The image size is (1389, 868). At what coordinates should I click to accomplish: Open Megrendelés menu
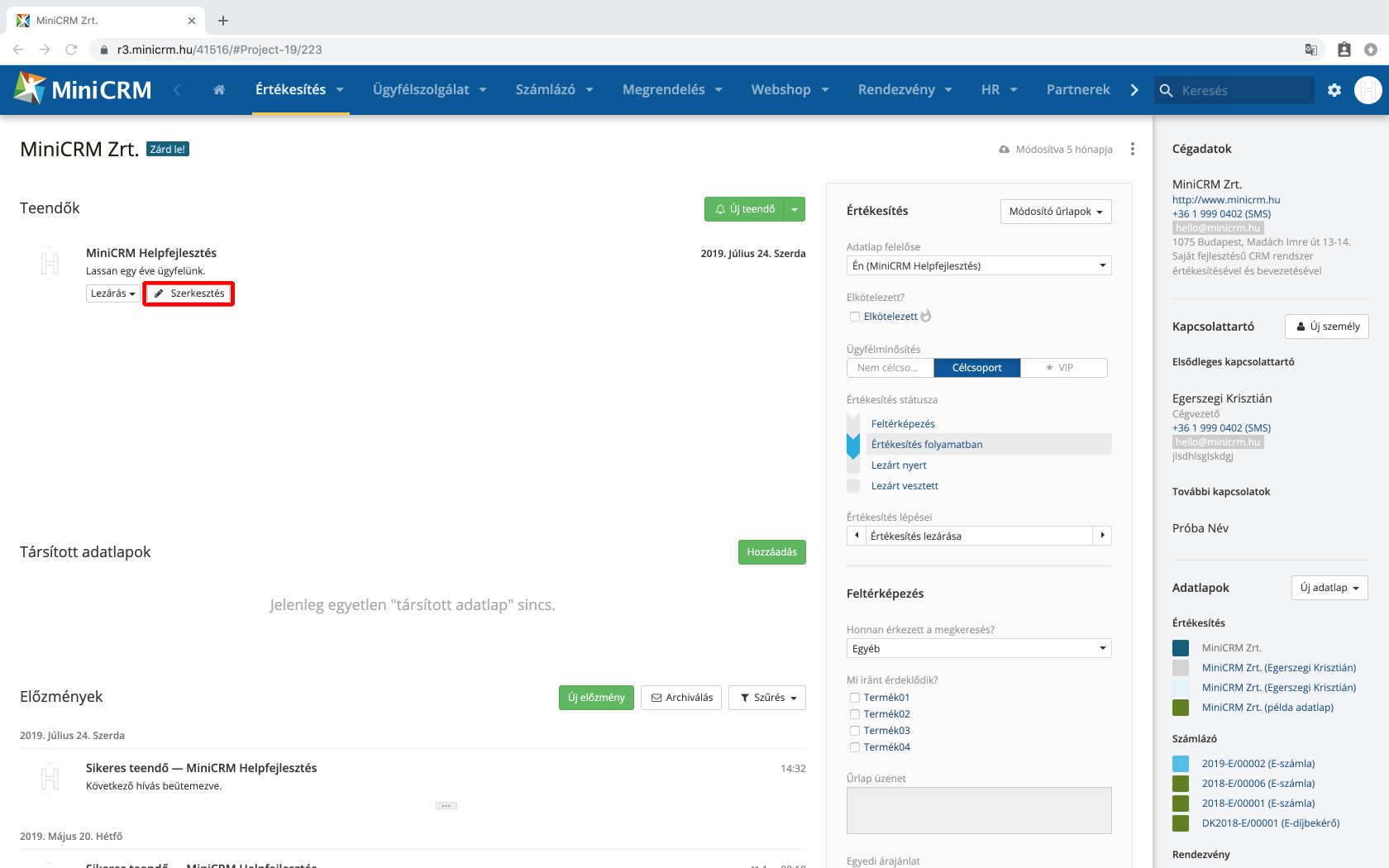pyautogui.click(x=672, y=90)
